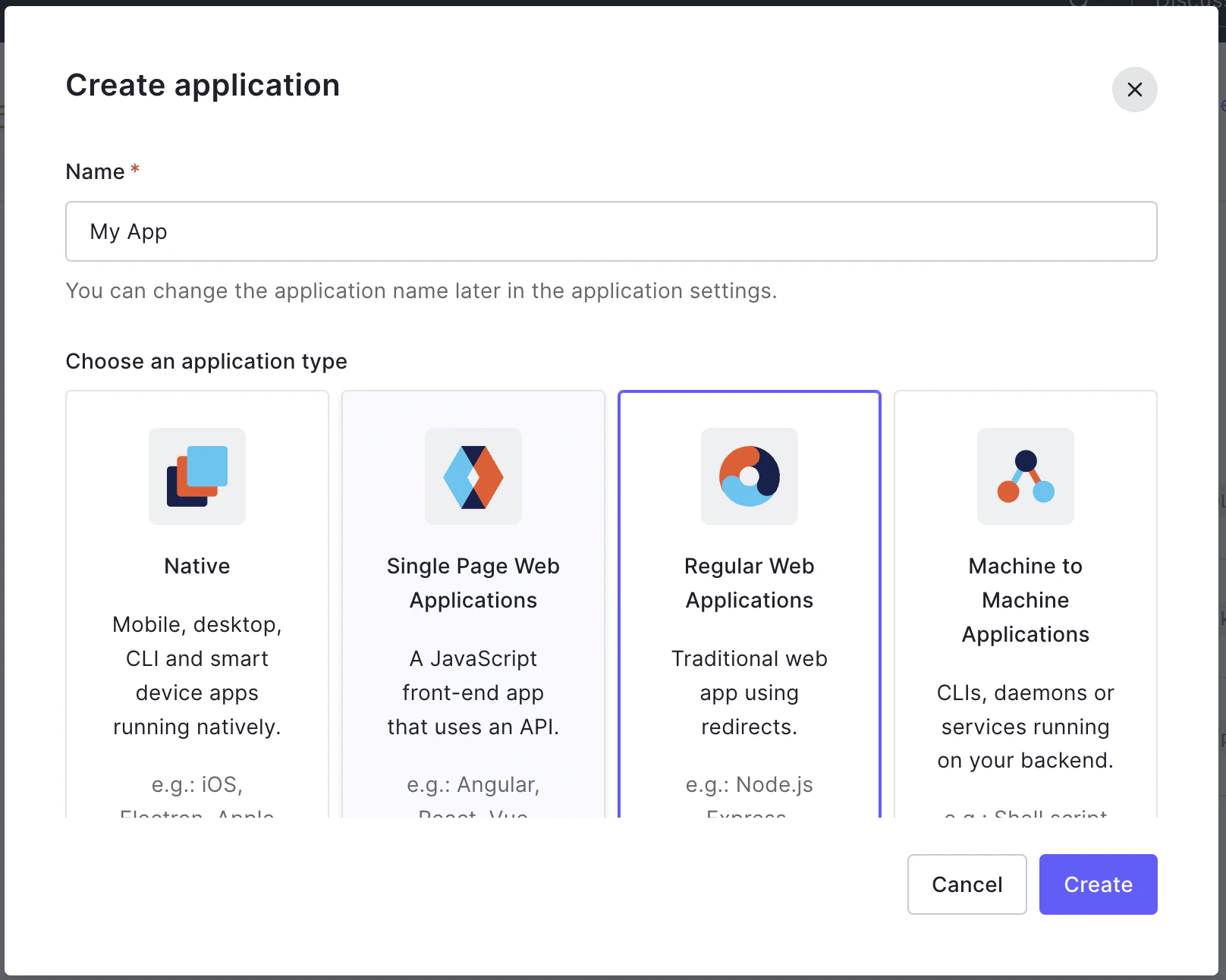1226x980 pixels.
Task: Click the diamond icon above Single Page Web Applications
Action: (473, 476)
